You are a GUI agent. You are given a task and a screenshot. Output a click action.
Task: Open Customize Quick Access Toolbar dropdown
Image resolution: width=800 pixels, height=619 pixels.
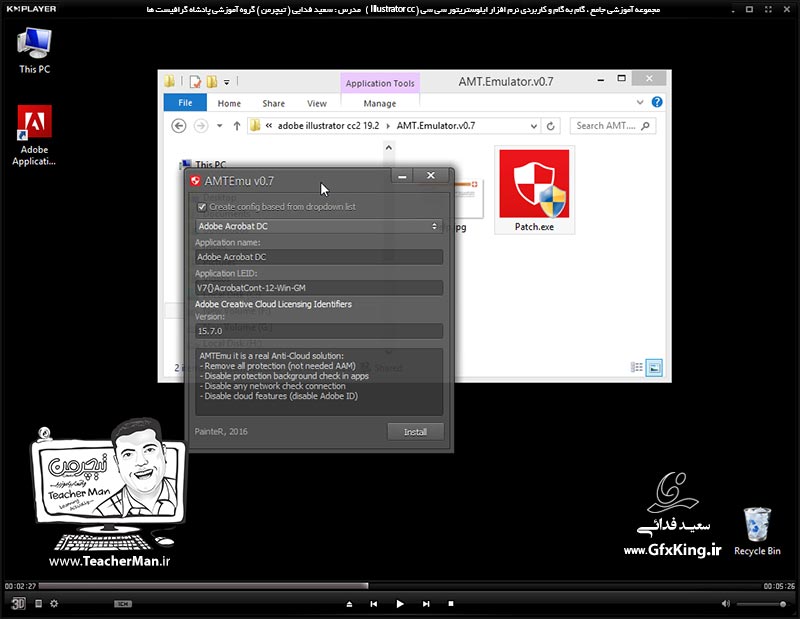point(227,82)
